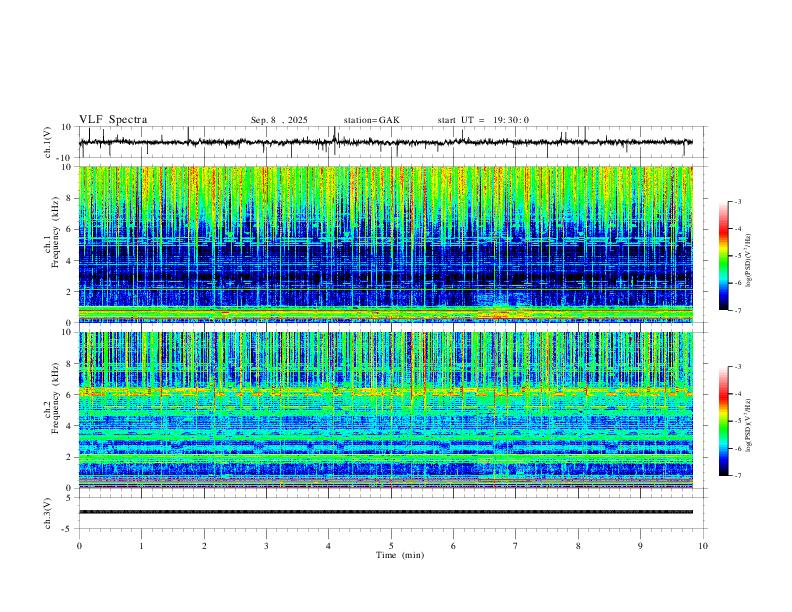Click the "start UT = 19:30:0" label
792x612 pixels.
(x=483, y=120)
